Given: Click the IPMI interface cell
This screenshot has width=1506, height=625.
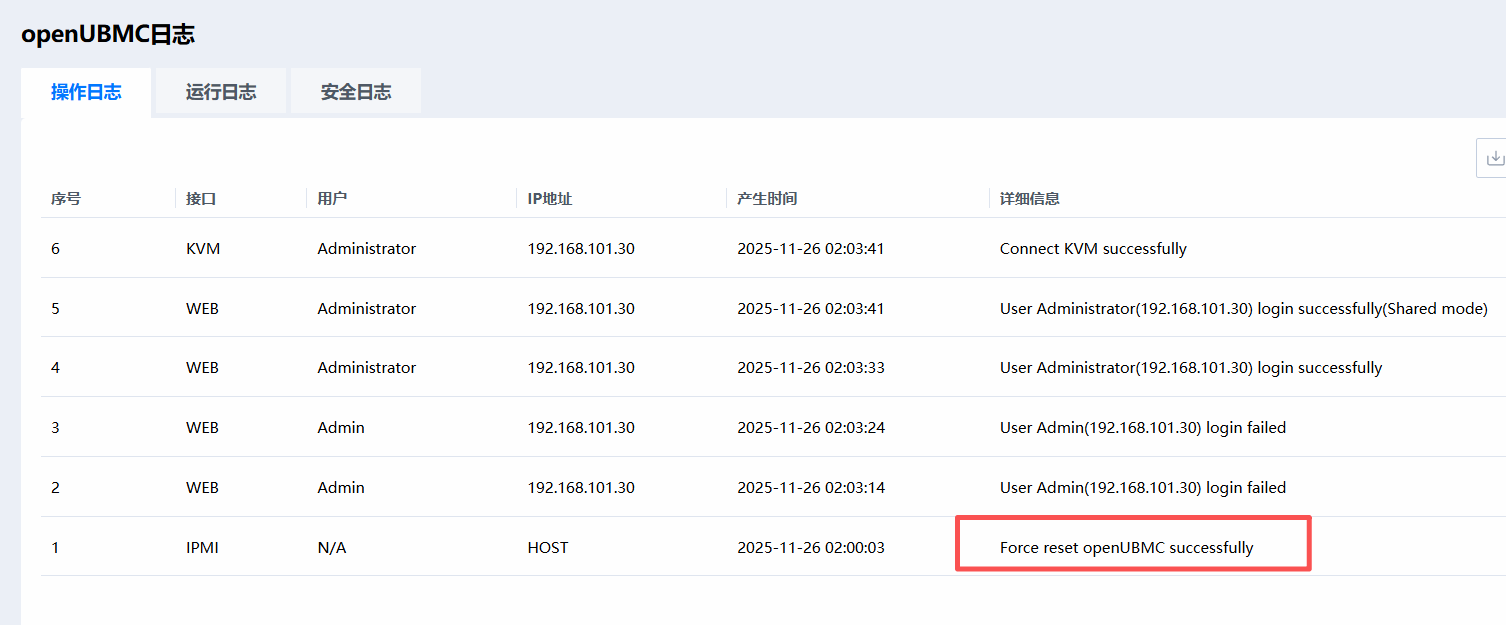Looking at the screenshot, I should point(202,548).
